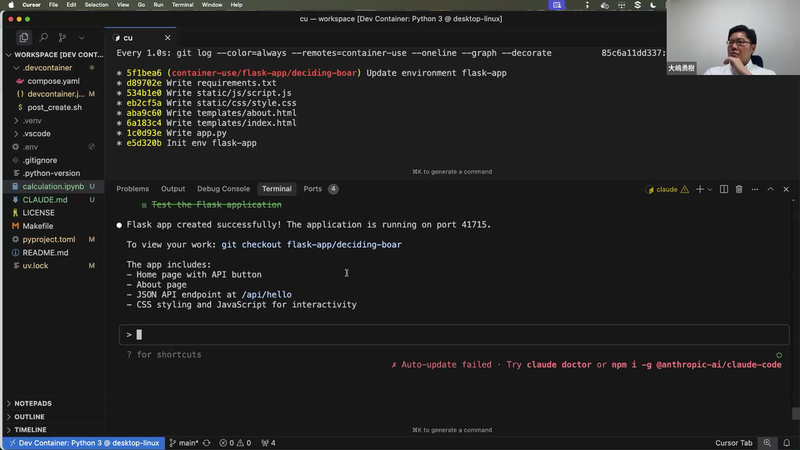The height and width of the screenshot is (450, 800).
Task: Open forwarded ports status item
Action: click(x=268, y=443)
